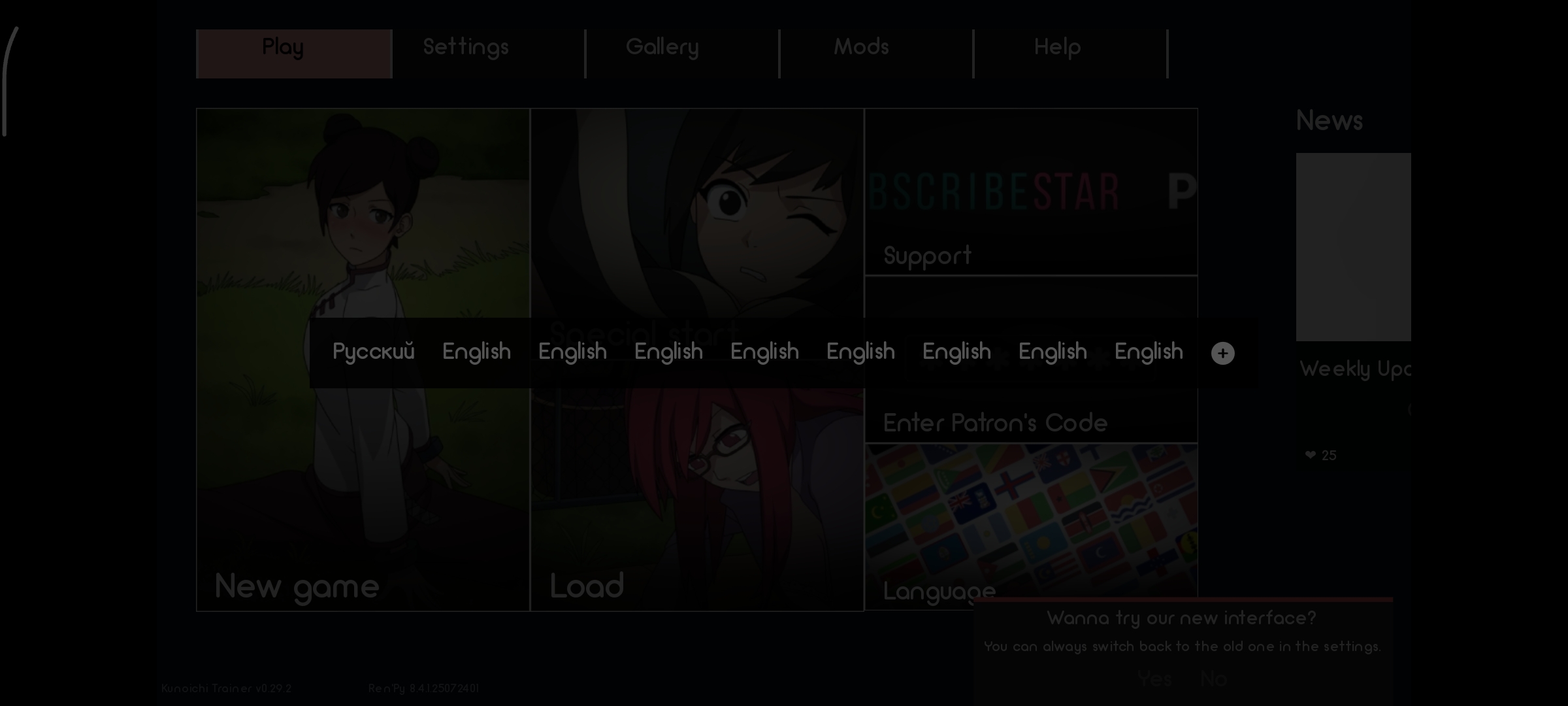1568x706 pixels.
Task: Select the Русский language option
Action: [373, 352]
